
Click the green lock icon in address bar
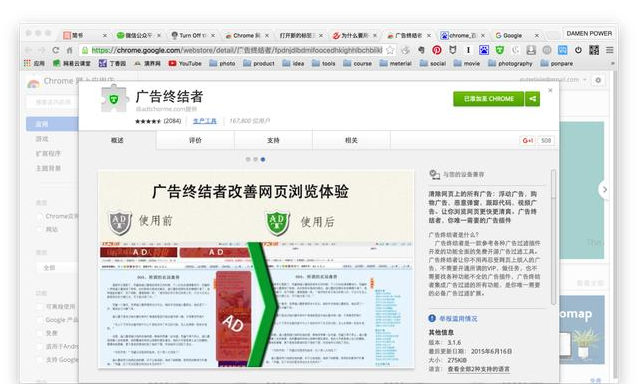85,50
